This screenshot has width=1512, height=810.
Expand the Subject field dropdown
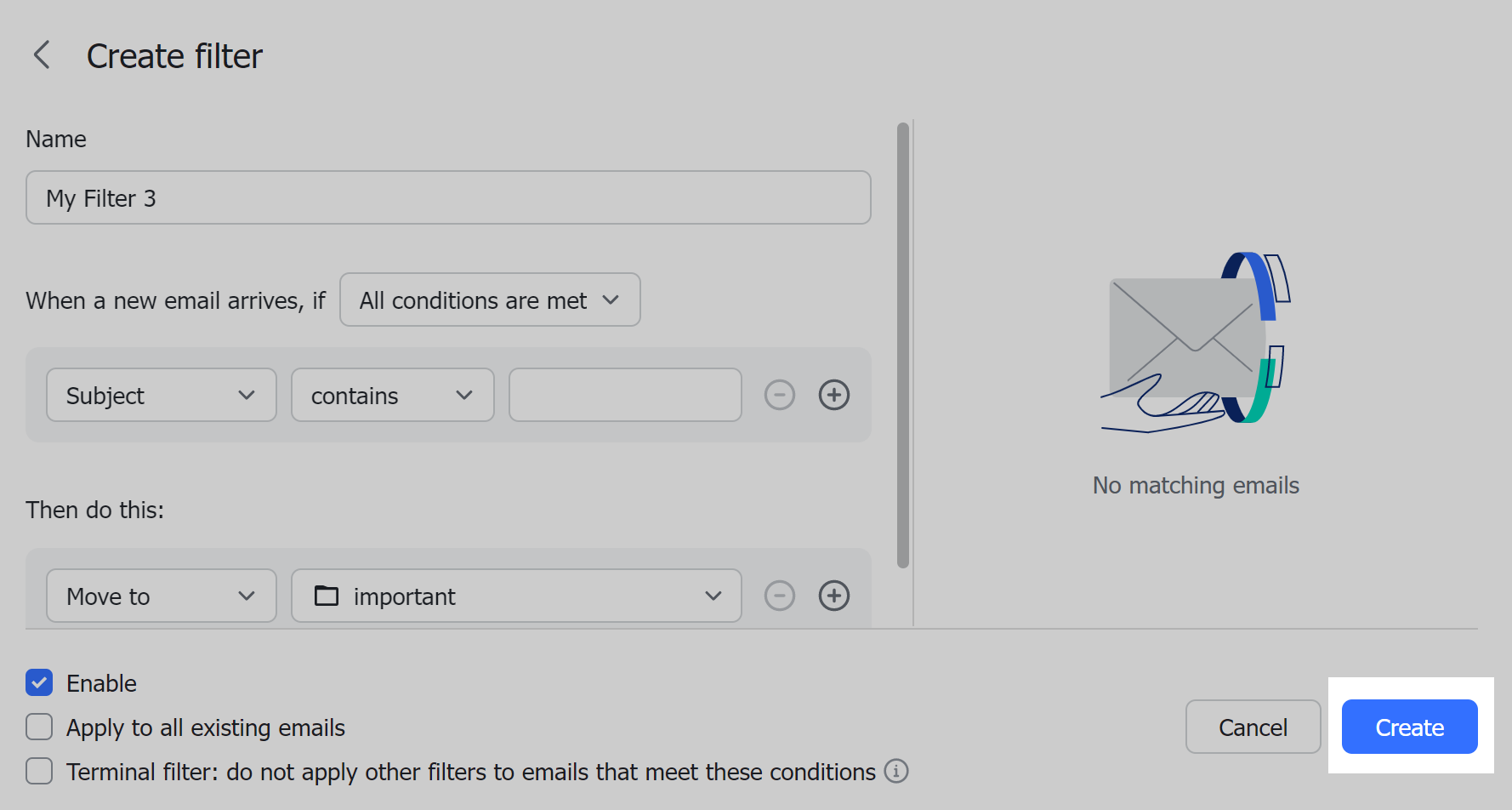[161, 395]
